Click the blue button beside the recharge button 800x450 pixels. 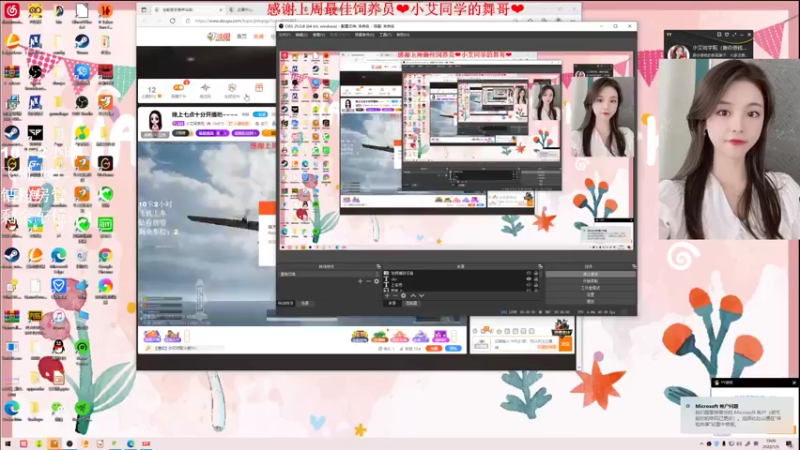pos(453,348)
